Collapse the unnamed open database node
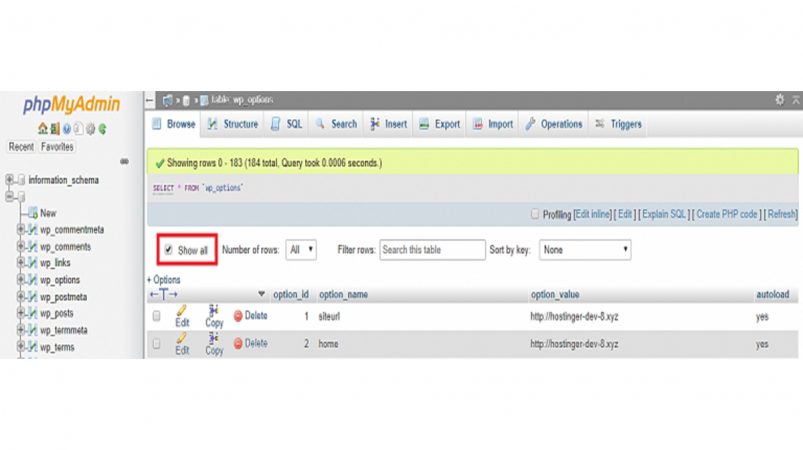This screenshot has width=803, height=450. pos(9,196)
